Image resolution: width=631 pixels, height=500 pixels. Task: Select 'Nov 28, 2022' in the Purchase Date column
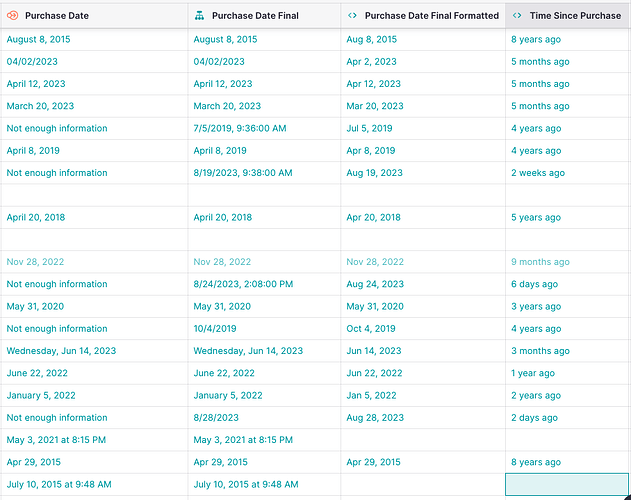click(x=94, y=262)
